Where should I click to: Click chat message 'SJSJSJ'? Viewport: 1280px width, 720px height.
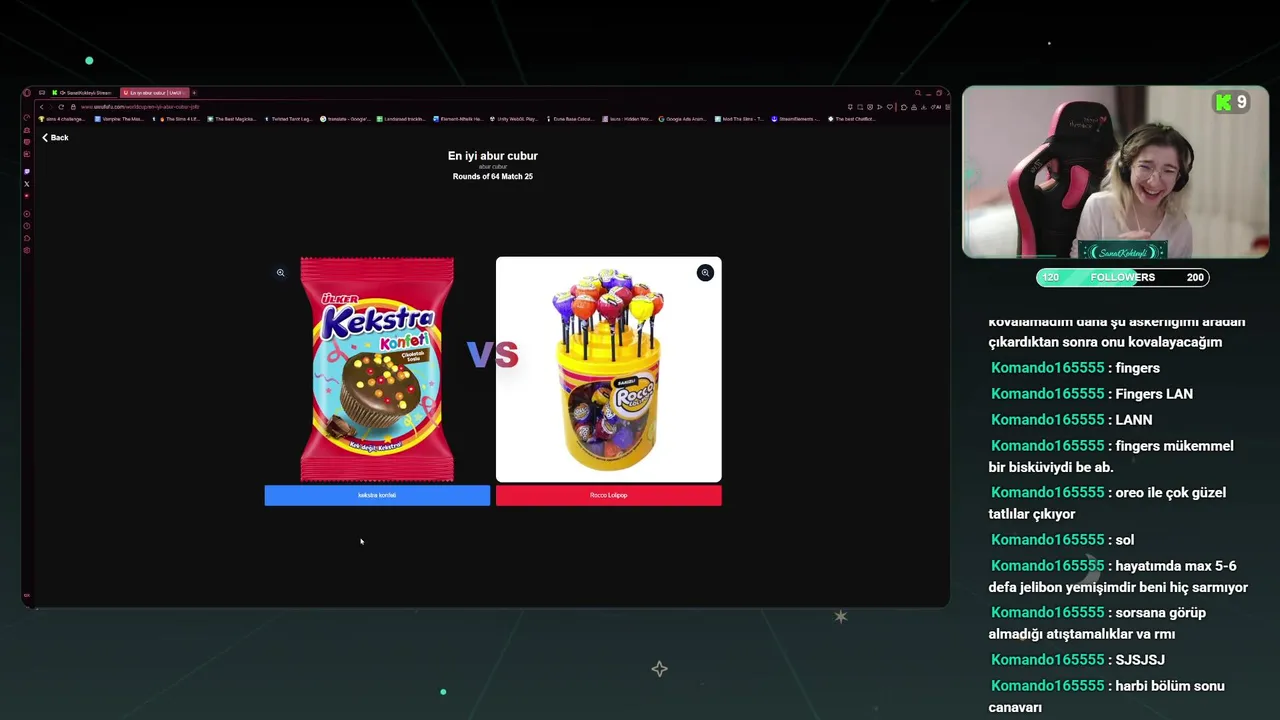tap(1140, 660)
